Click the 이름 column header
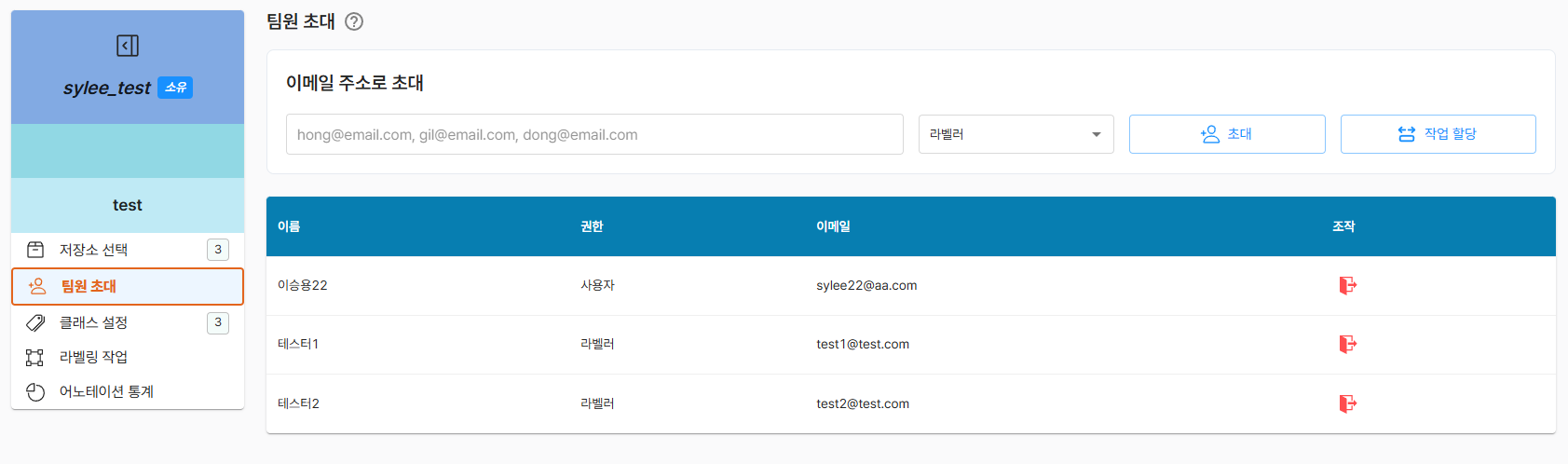Viewport: 1568px width, 464px height. tap(289, 226)
